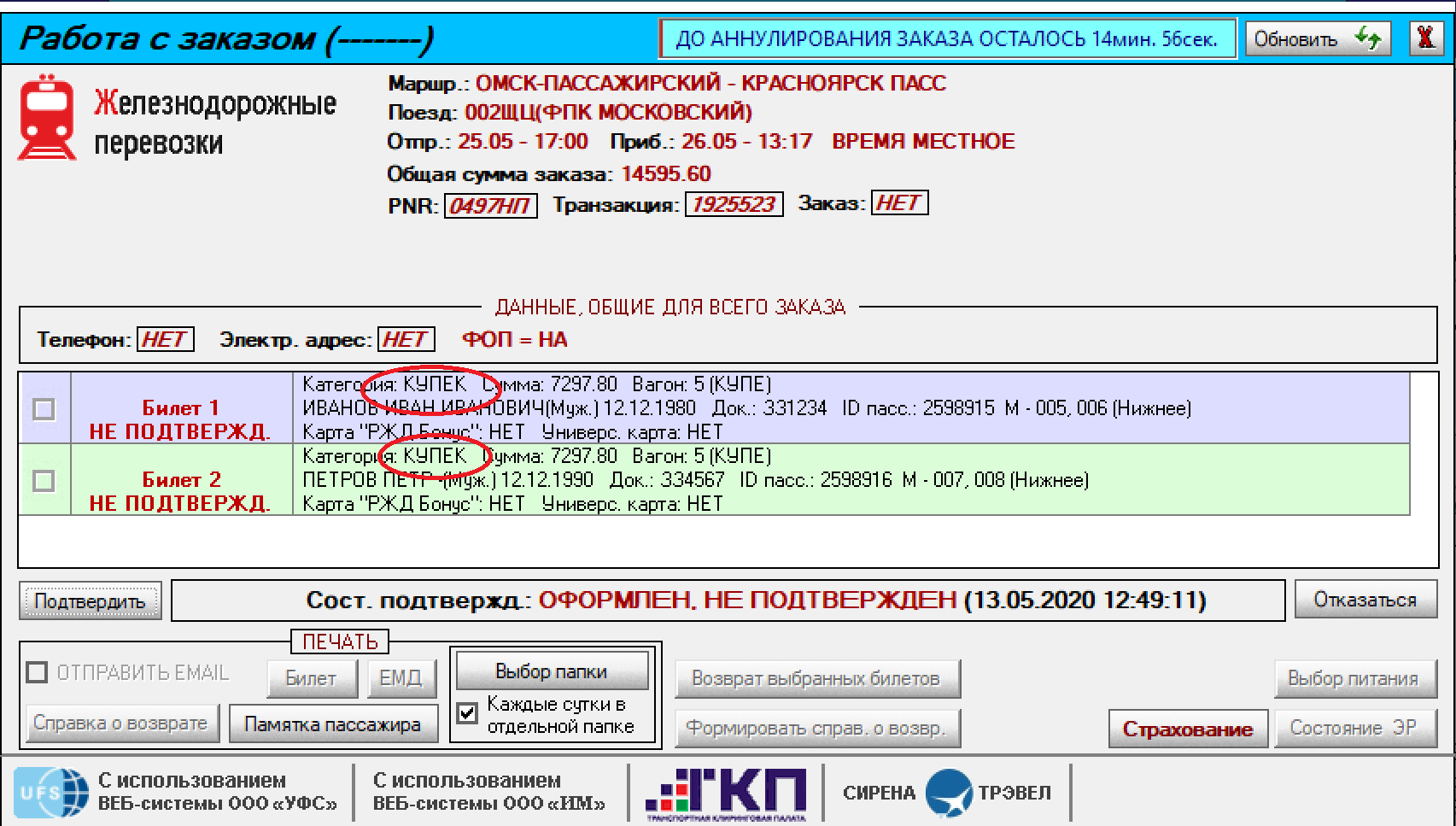This screenshot has width=1456, height=826.
Task: Select the Билет 2 НЕ ПОДТВЕРЖД. label
Action: click(x=180, y=491)
